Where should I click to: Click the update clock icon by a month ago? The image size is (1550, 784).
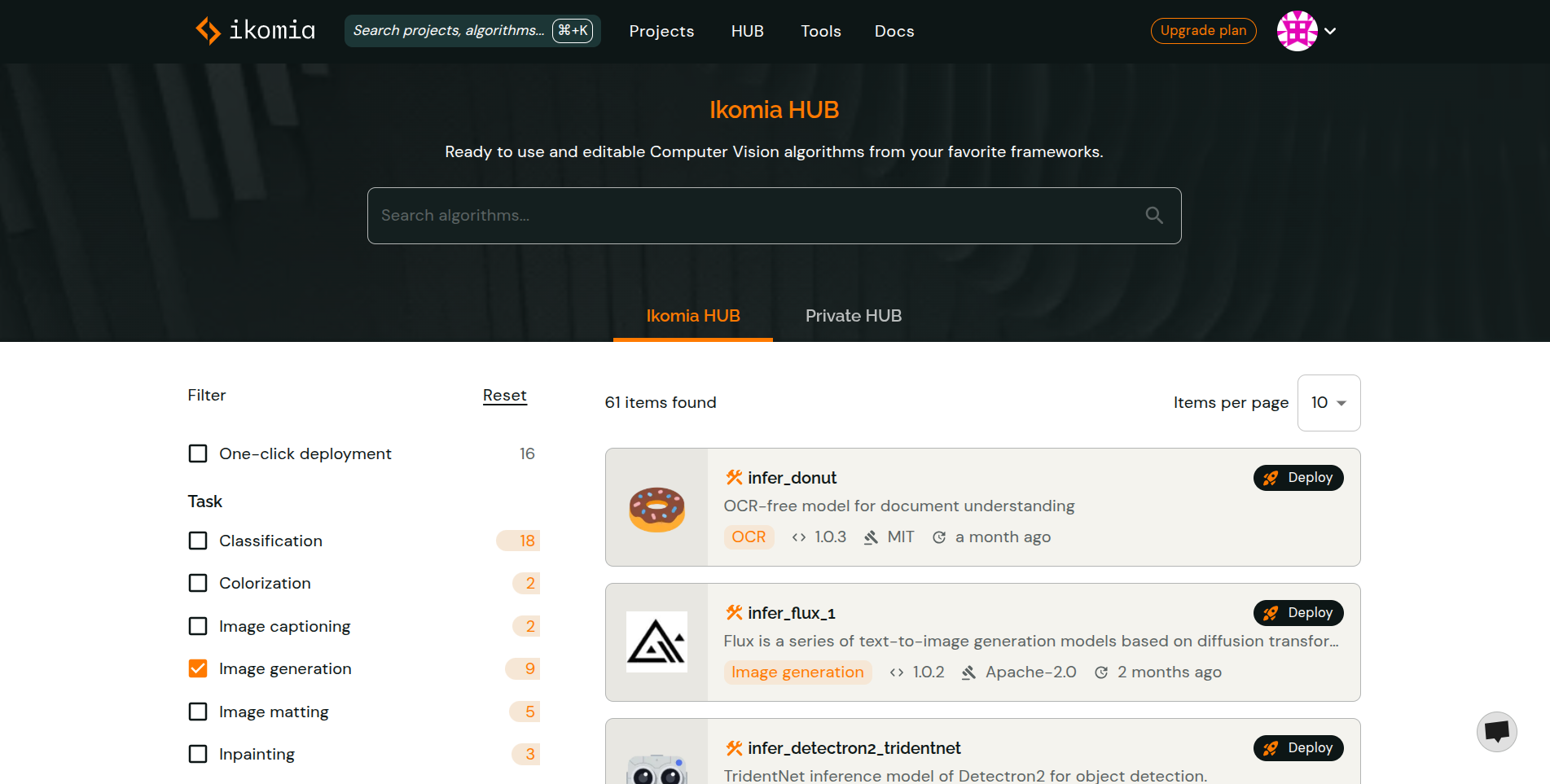click(939, 537)
